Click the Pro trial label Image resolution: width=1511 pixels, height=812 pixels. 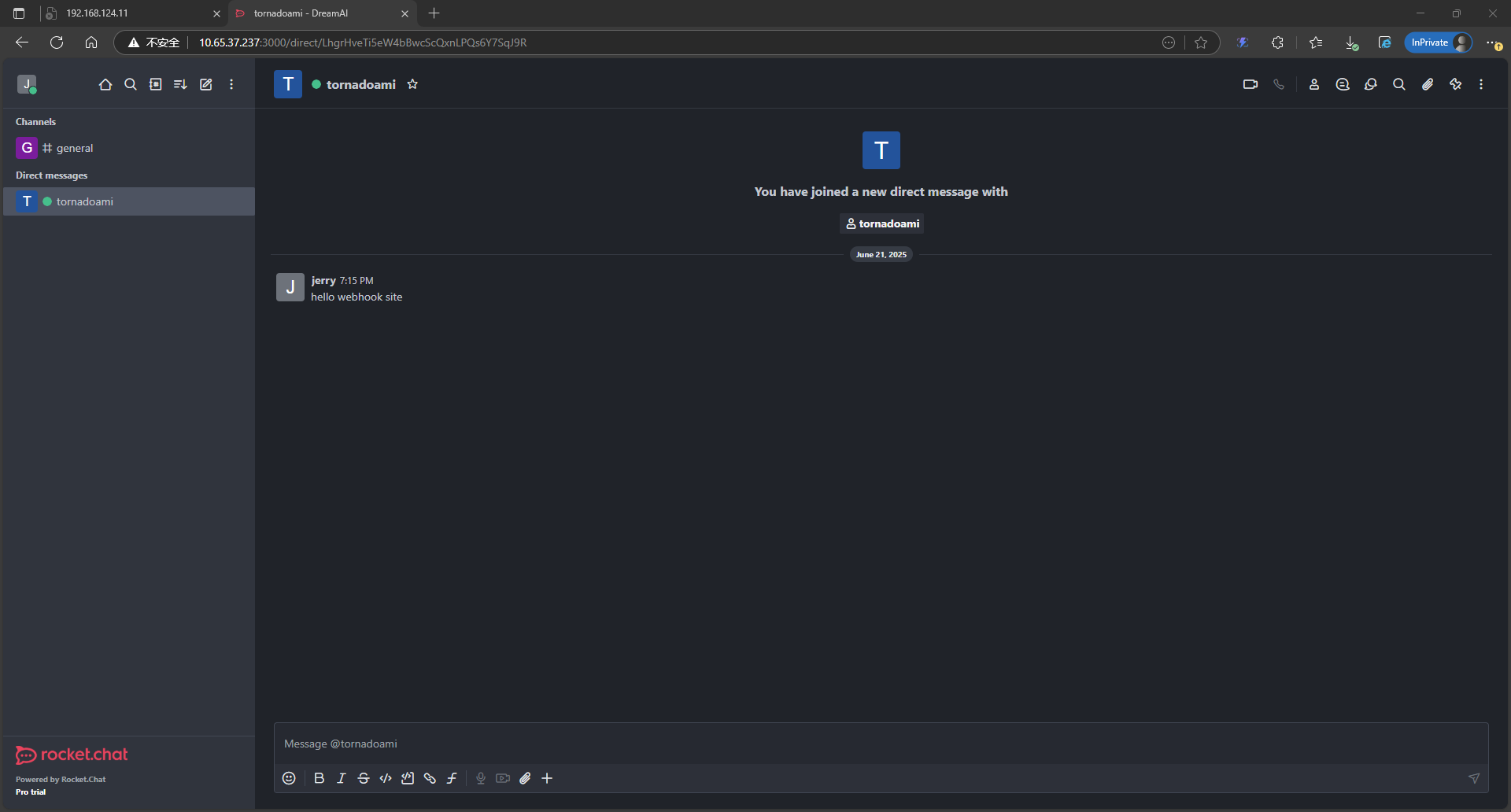pyautogui.click(x=31, y=792)
